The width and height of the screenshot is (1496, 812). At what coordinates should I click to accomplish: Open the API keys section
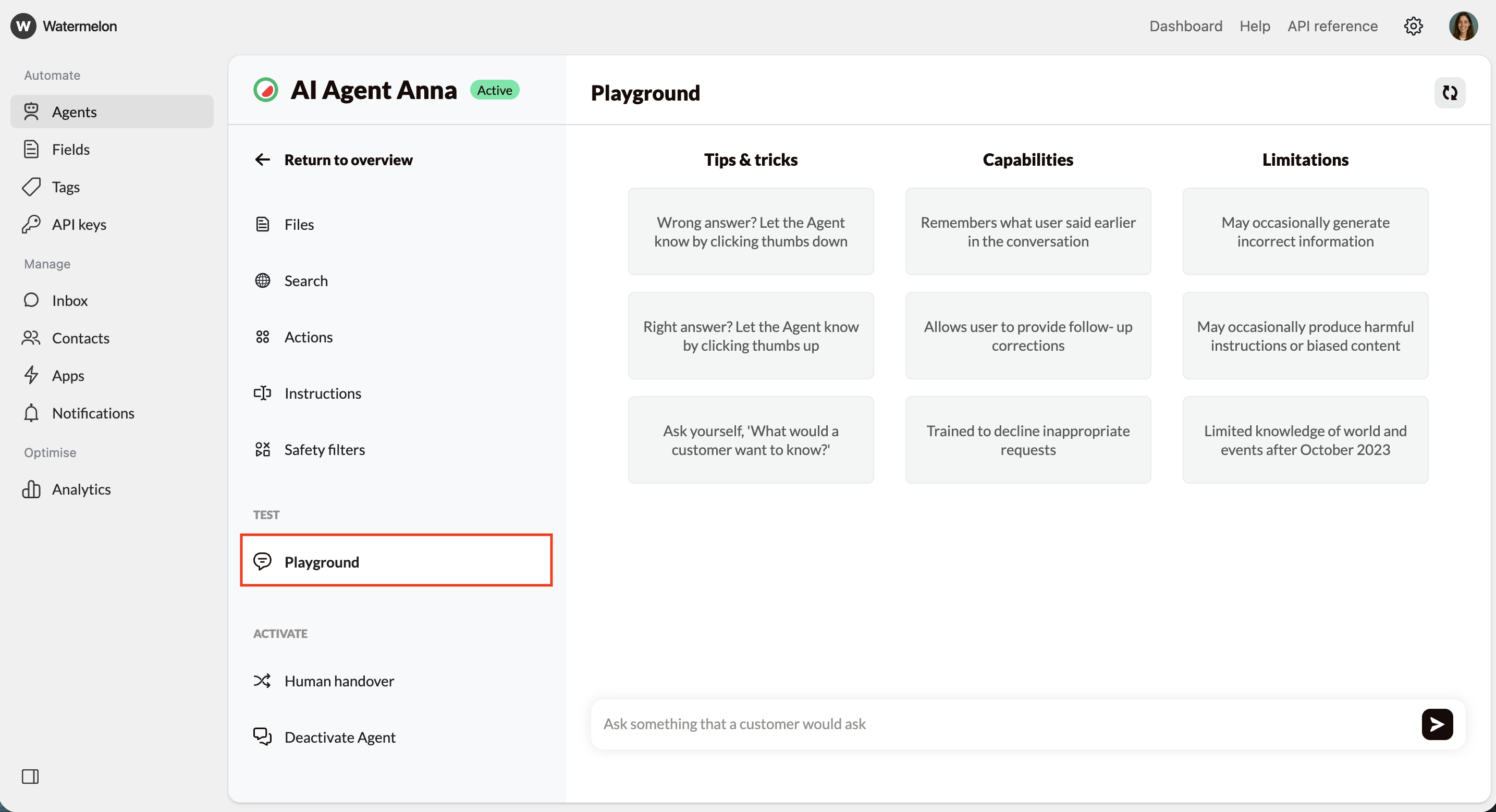point(78,224)
